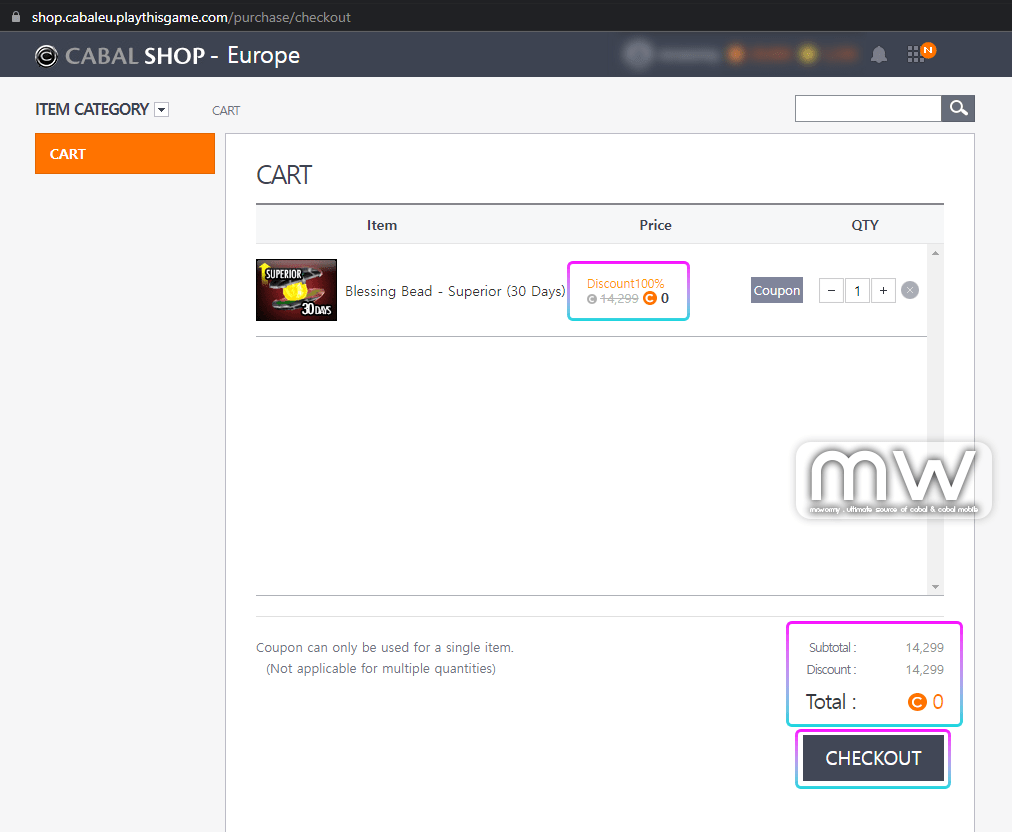
Task: Apply a Coupon to the item
Action: pyautogui.click(x=777, y=290)
